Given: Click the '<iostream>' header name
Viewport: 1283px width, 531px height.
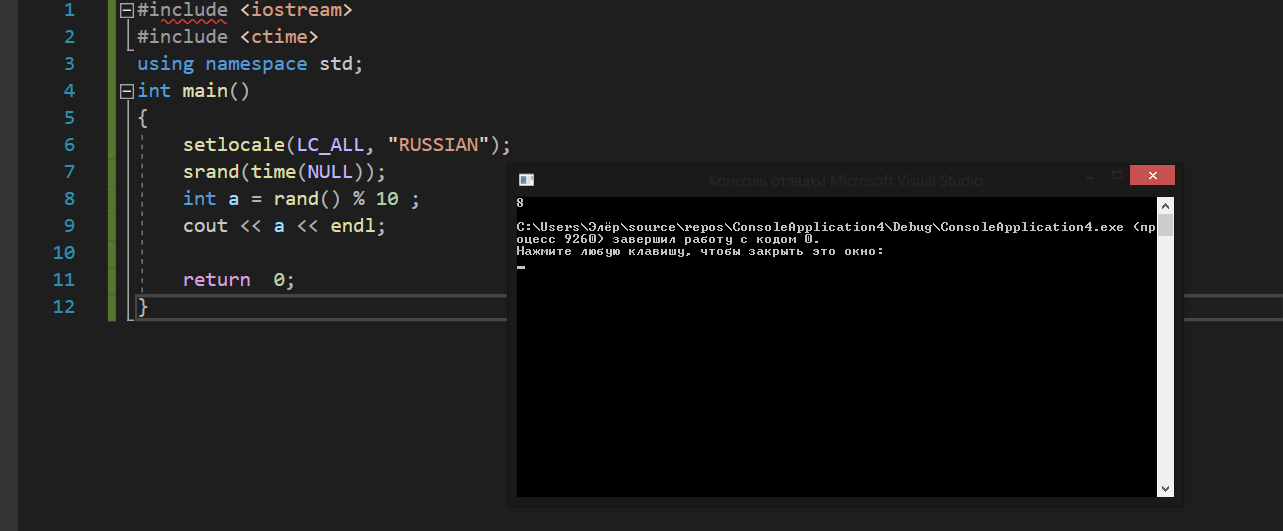Looking at the screenshot, I should click(x=296, y=10).
